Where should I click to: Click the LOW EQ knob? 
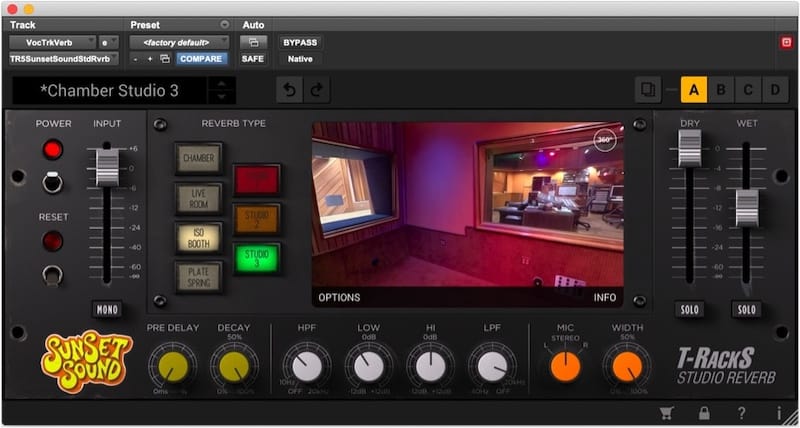coord(369,366)
